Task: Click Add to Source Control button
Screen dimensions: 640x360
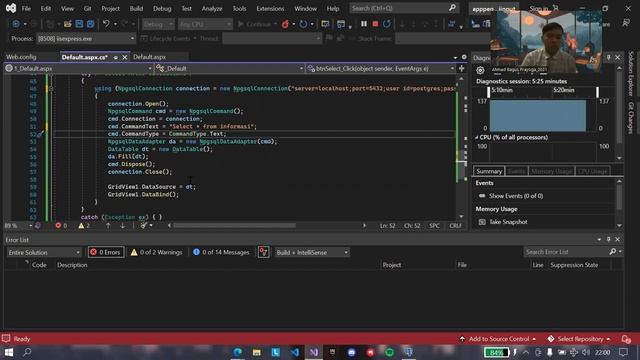Action: (x=498, y=339)
